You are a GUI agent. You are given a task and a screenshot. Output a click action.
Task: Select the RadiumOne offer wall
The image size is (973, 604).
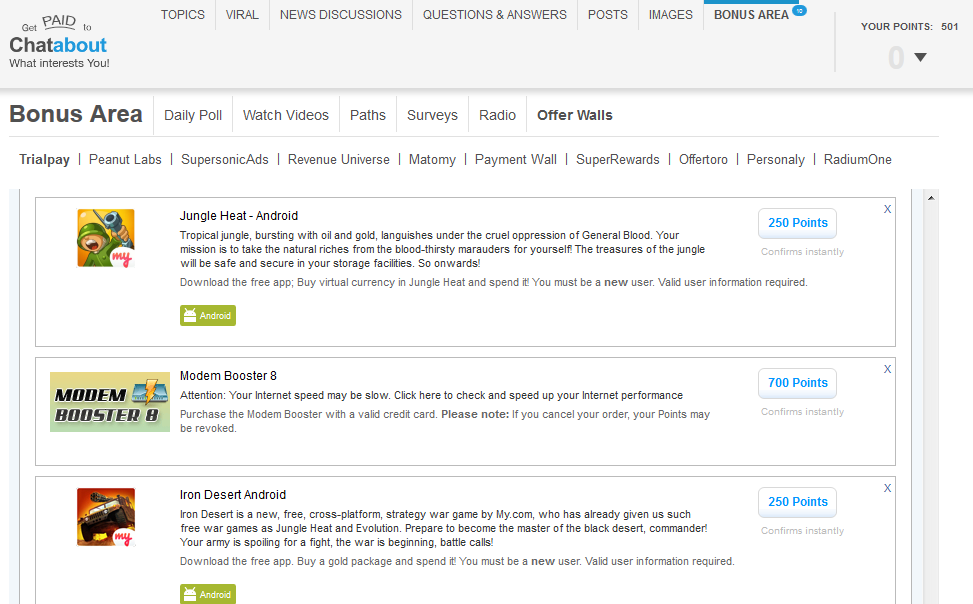858,160
